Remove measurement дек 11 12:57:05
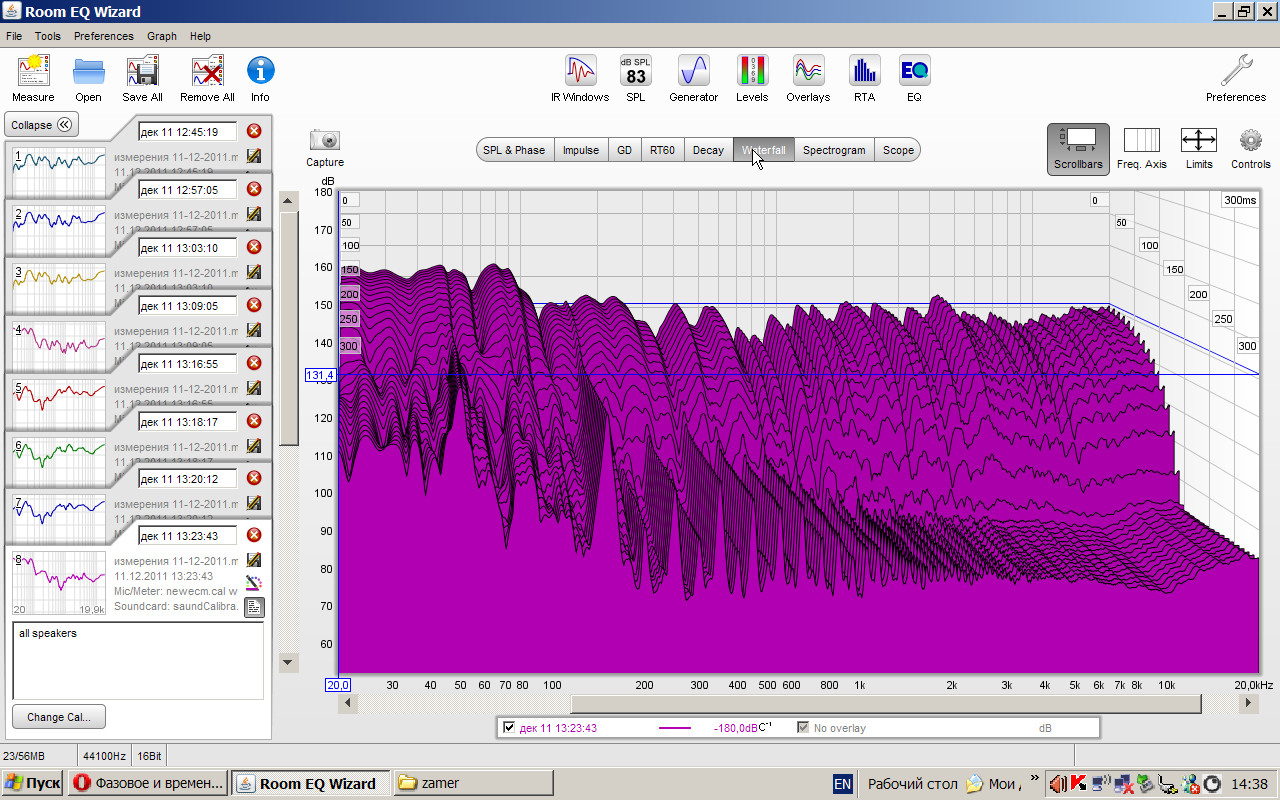 pos(254,189)
